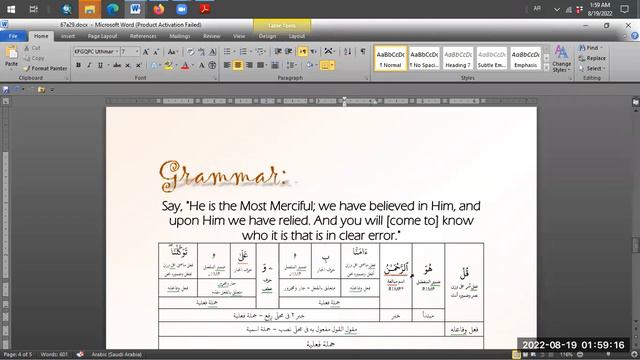Open the File tab

[x=13, y=36]
